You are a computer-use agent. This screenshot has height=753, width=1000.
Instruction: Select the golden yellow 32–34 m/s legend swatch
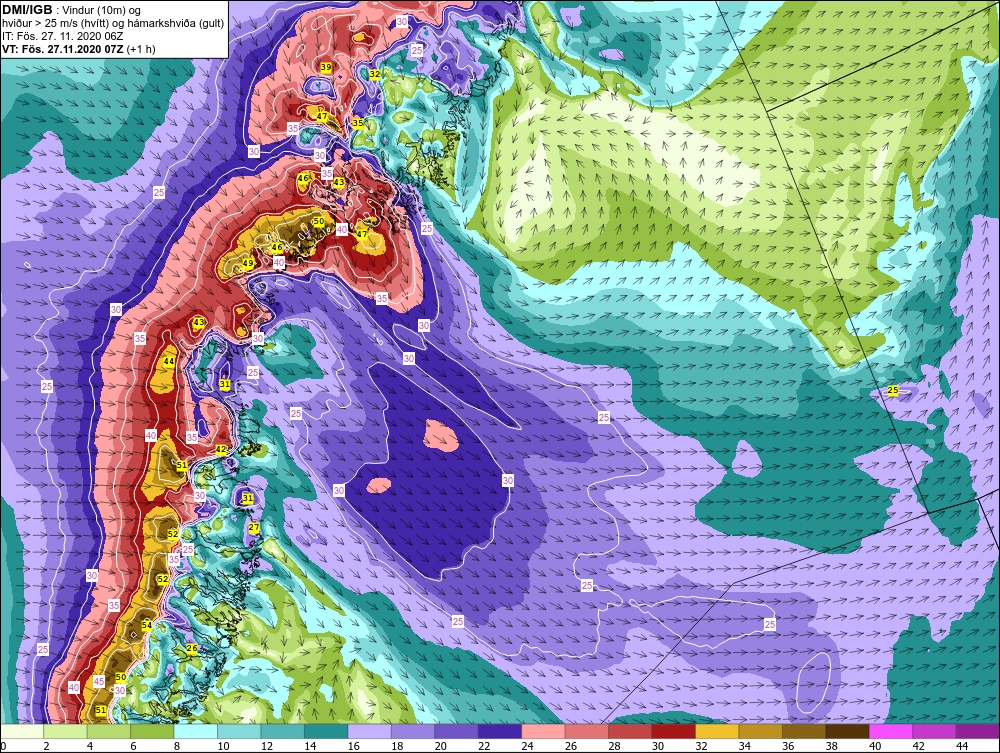pos(717,731)
